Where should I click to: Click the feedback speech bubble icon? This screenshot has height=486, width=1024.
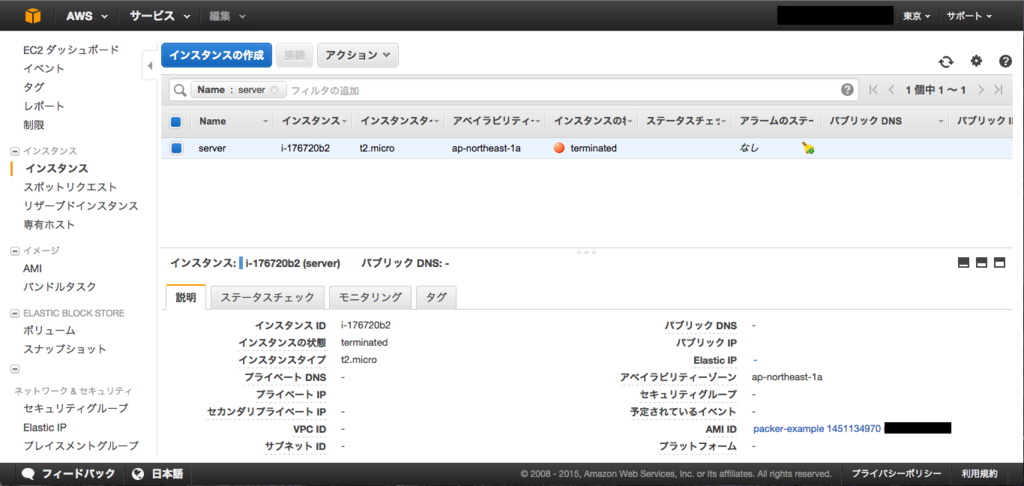[27, 474]
